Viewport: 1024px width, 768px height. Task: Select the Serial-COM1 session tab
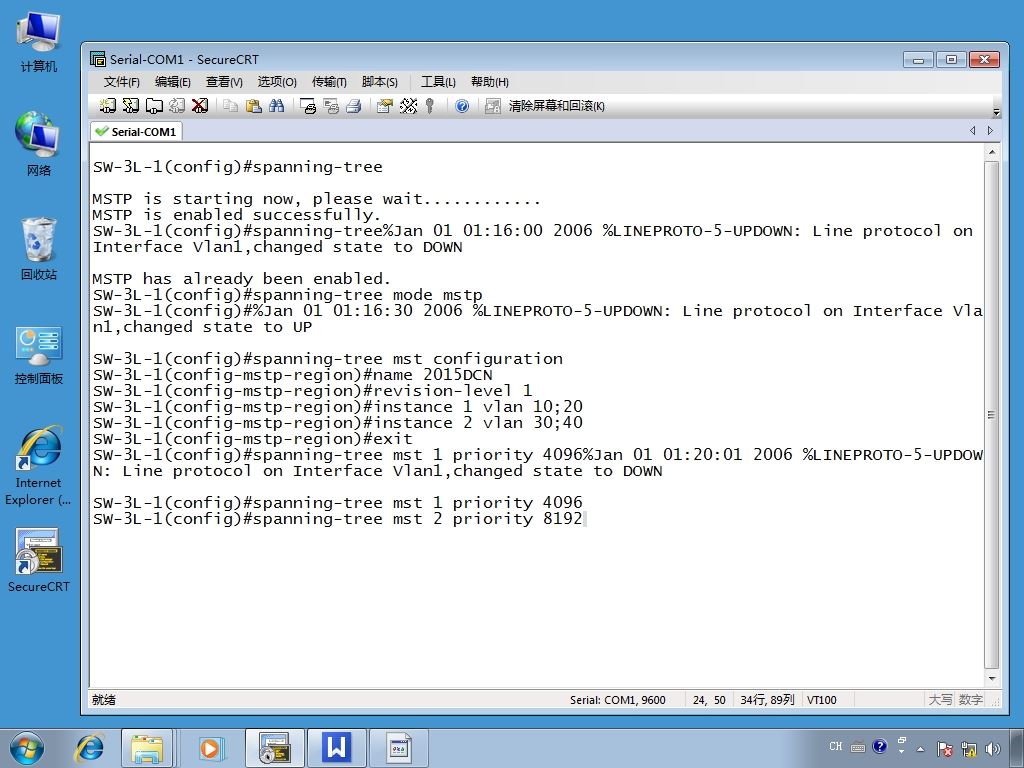pyautogui.click(x=136, y=131)
